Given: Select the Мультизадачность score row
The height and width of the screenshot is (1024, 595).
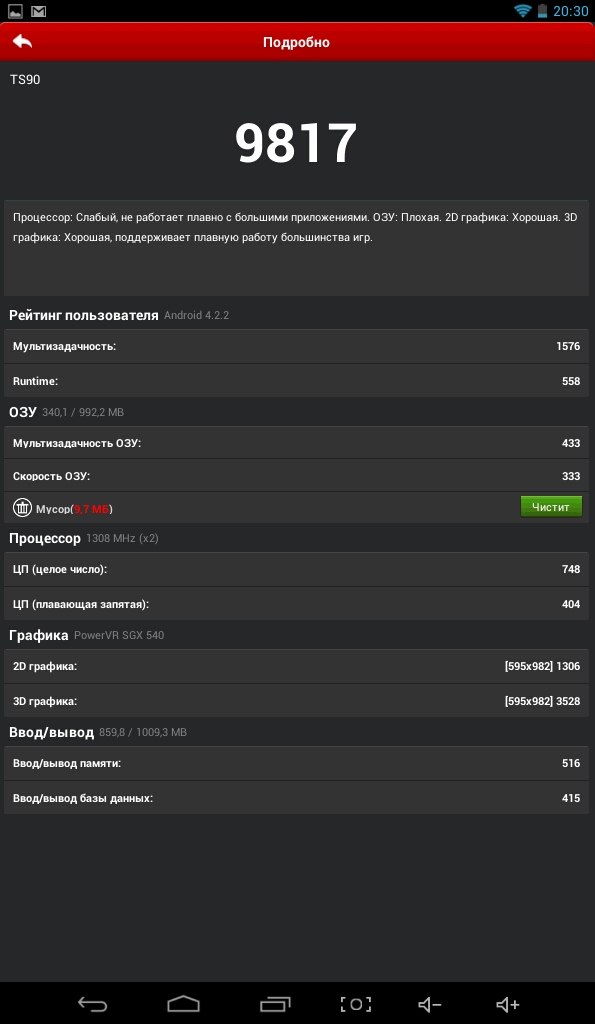Looking at the screenshot, I should 296,346.
